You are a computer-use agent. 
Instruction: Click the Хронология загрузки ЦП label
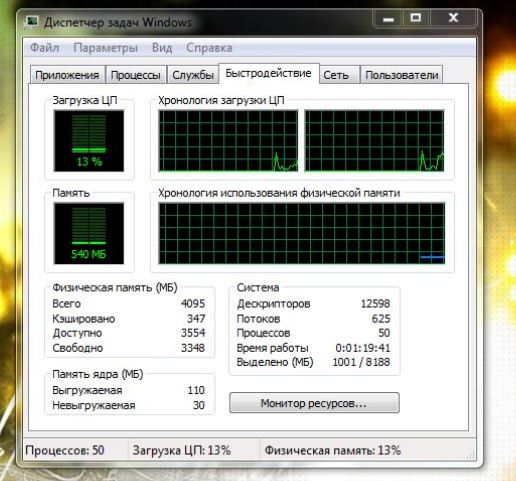click(221, 100)
